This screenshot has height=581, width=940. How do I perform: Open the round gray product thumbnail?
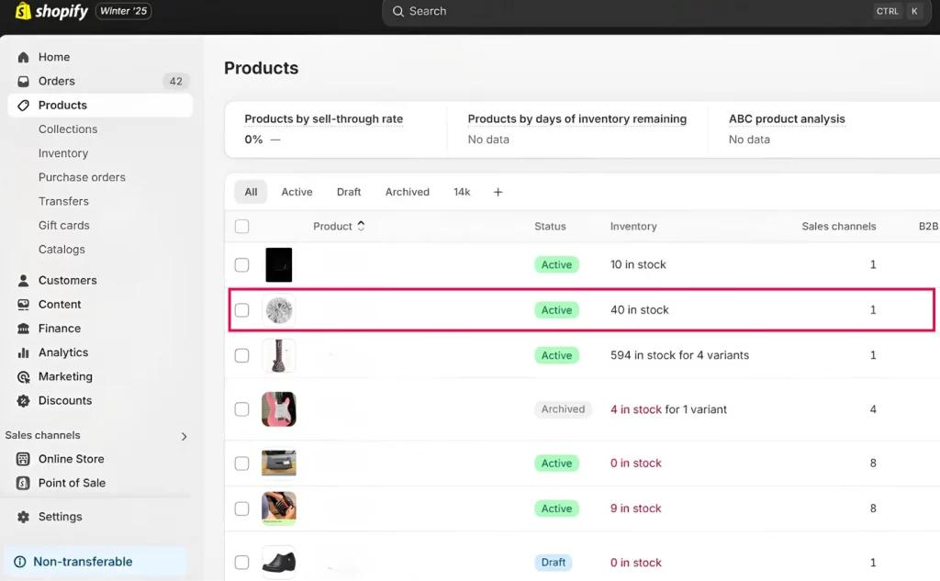pyautogui.click(x=279, y=310)
